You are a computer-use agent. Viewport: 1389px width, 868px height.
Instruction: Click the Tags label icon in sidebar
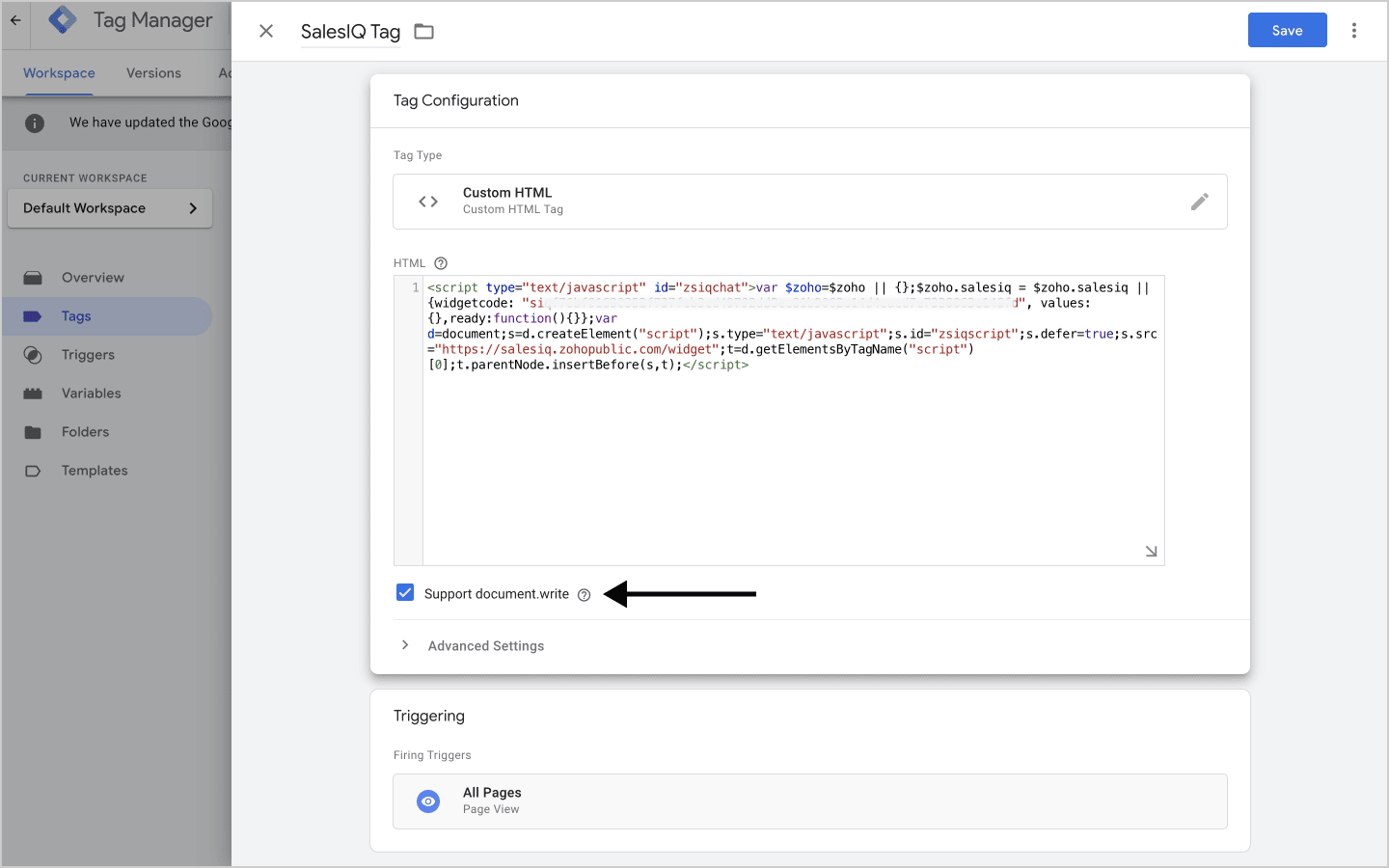33,316
